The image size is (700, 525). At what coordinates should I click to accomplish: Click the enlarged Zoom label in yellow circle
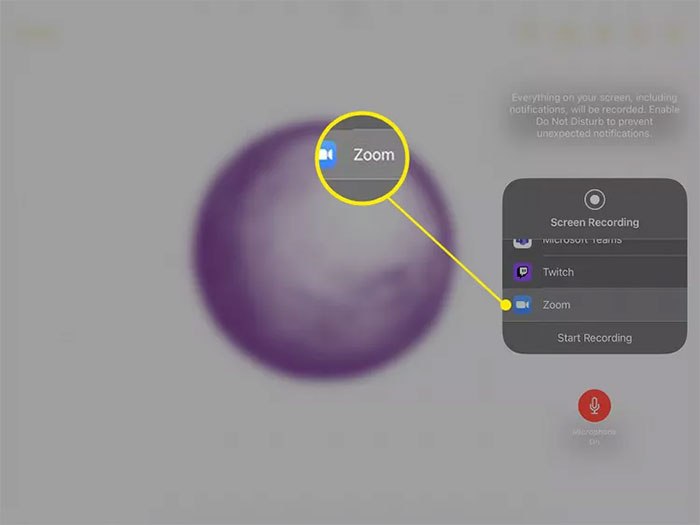[374, 155]
